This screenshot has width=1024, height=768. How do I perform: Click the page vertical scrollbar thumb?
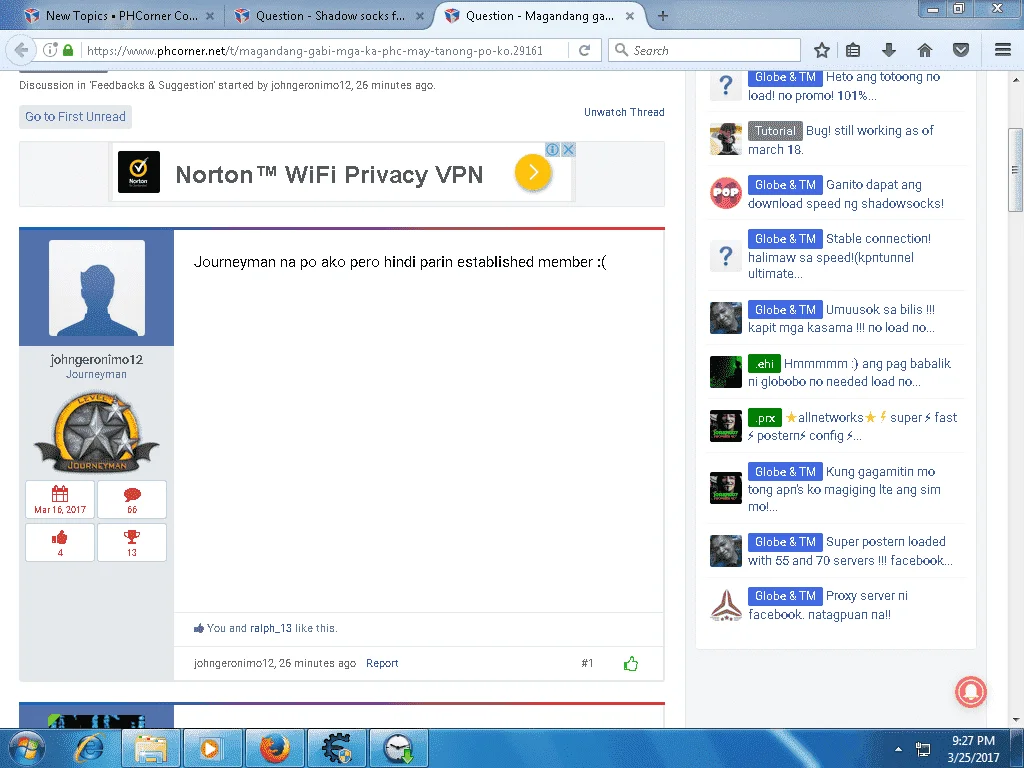[1016, 170]
